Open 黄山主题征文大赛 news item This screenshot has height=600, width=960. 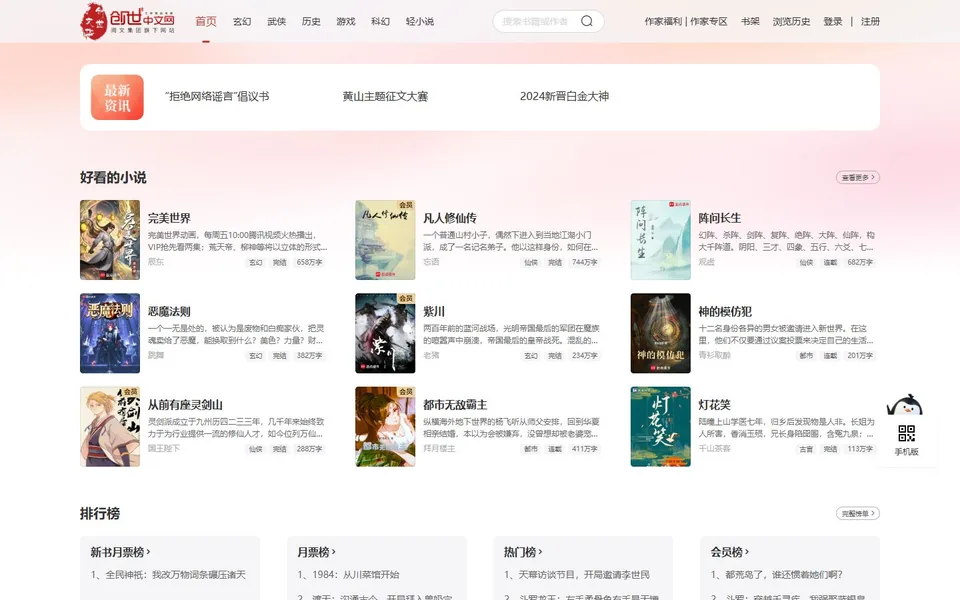click(385, 97)
